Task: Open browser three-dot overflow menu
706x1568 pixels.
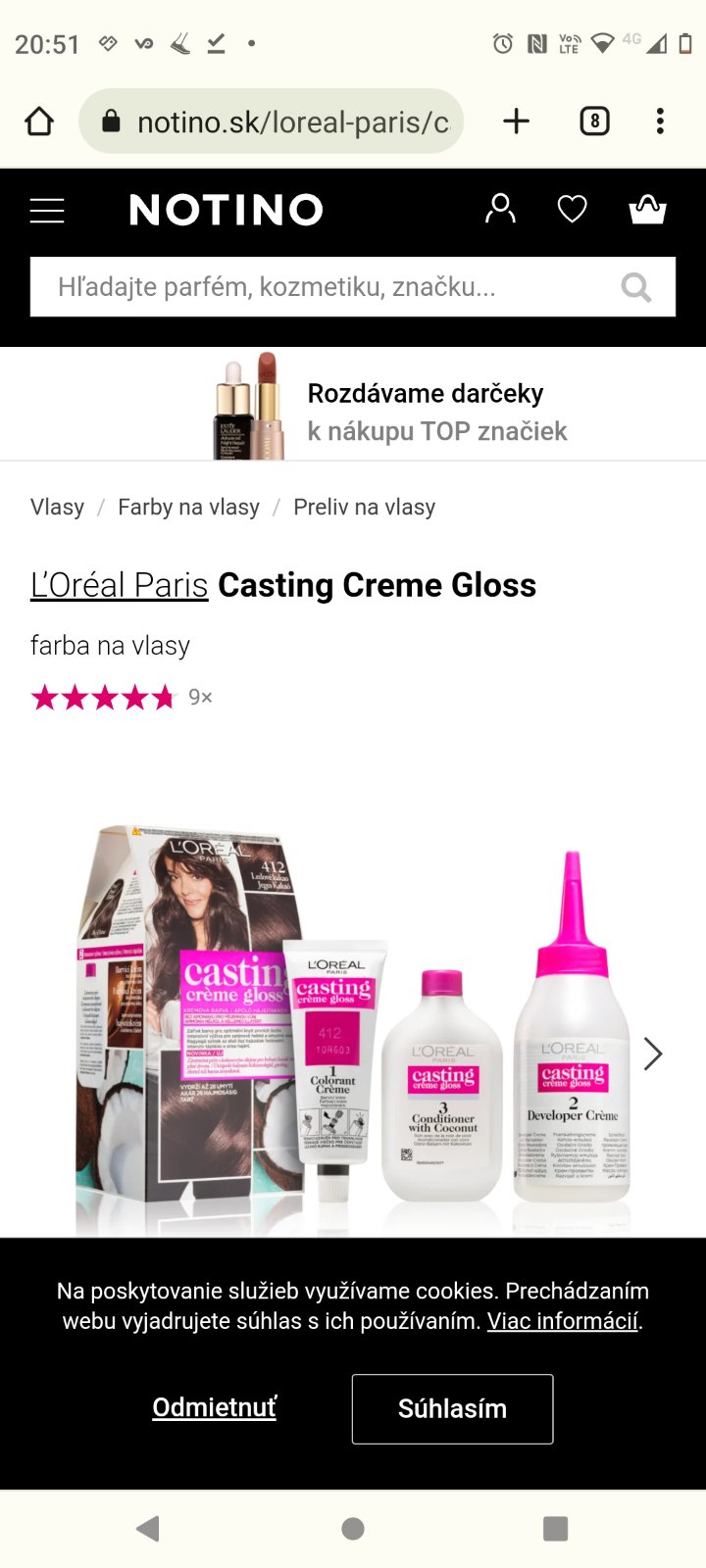Action: tap(660, 122)
